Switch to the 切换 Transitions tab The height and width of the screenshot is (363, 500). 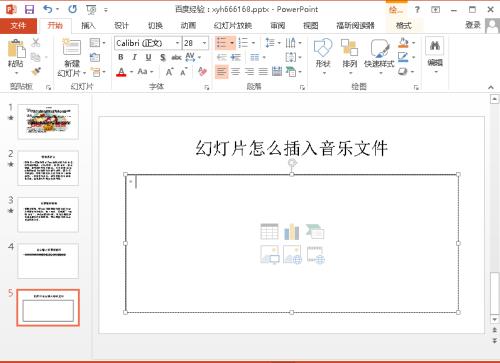(x=155, y=25)
